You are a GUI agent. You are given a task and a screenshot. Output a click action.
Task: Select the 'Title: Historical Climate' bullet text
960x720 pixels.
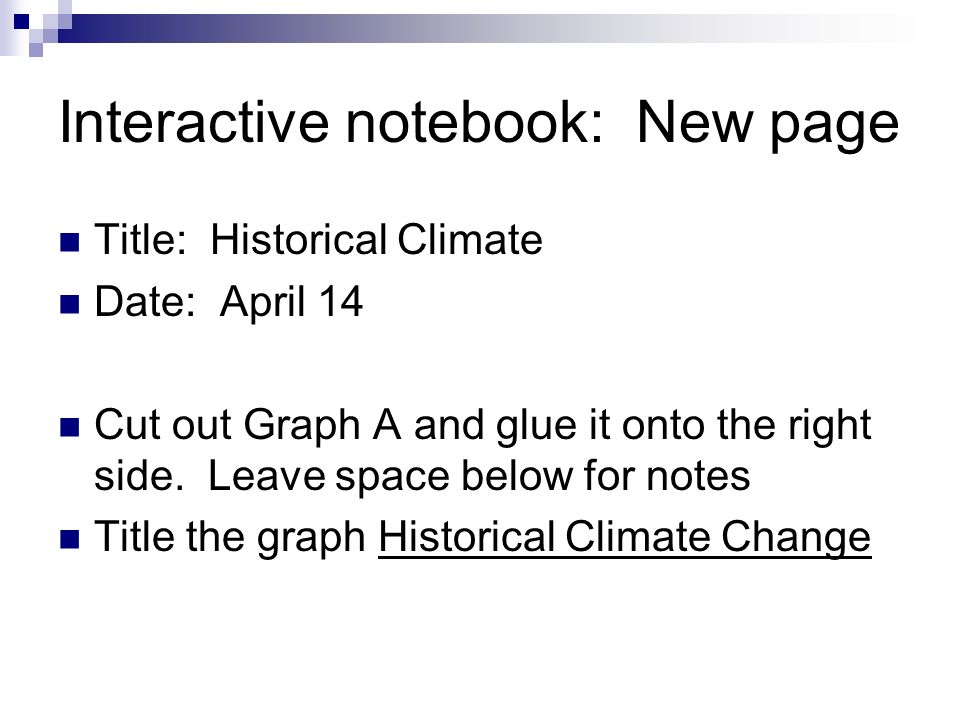(x=318, y=239)
